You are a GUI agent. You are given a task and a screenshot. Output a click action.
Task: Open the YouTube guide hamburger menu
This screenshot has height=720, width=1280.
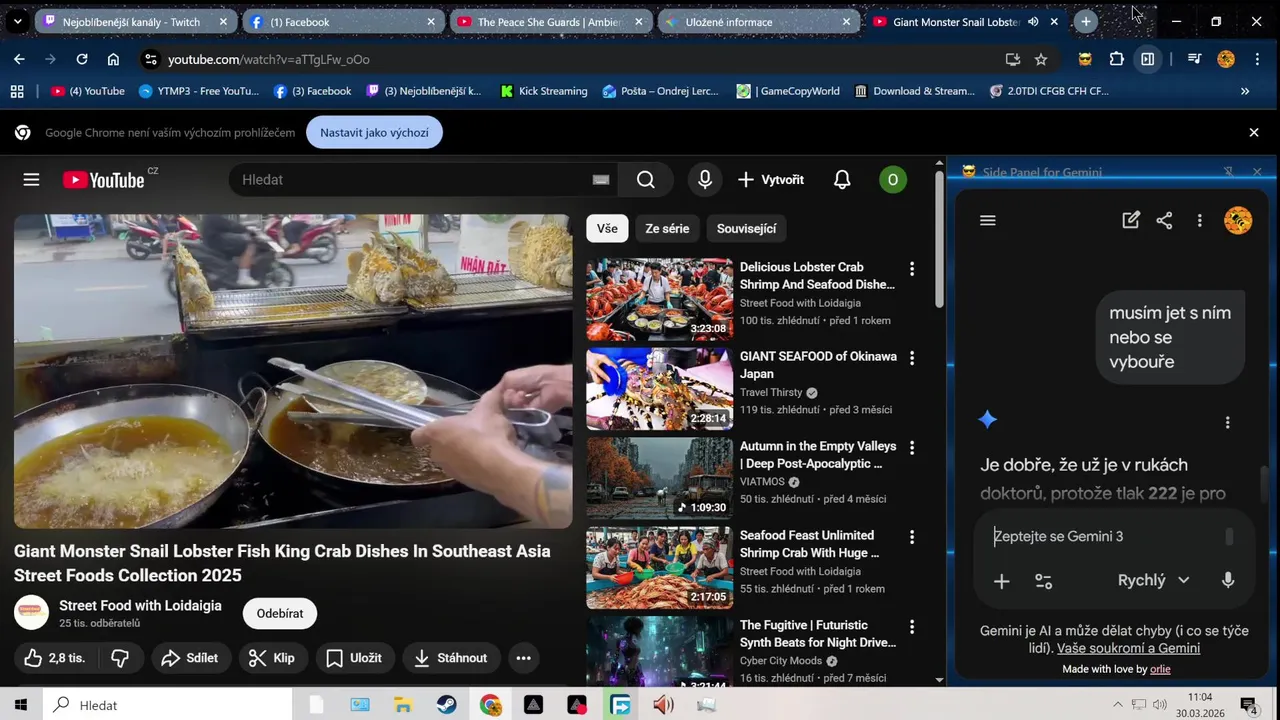pos(31,180)
